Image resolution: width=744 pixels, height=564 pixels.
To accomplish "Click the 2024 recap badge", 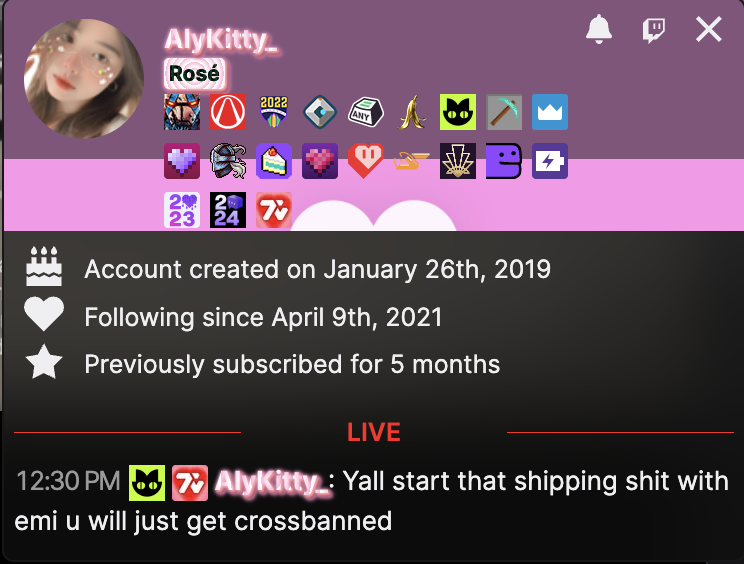I will [x=228, y=210].
